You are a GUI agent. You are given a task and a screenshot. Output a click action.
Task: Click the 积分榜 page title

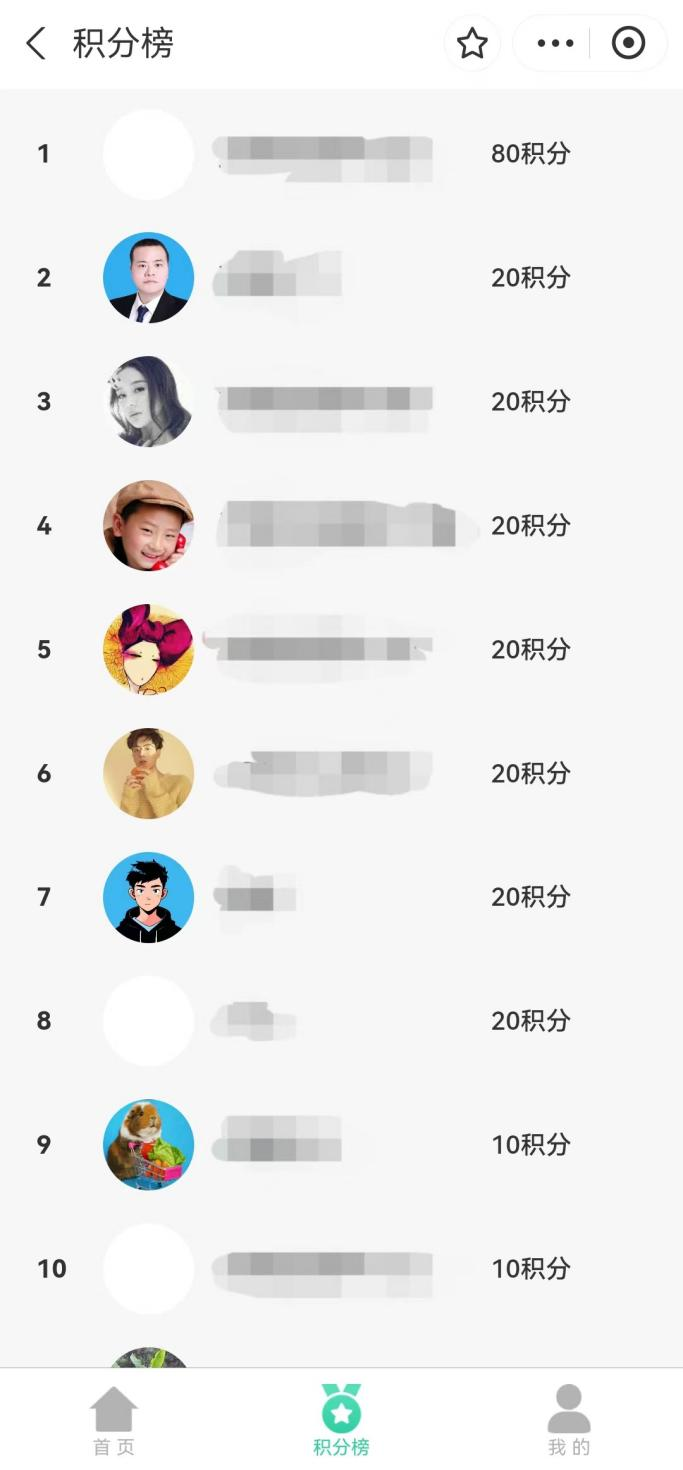coord(123,43)
